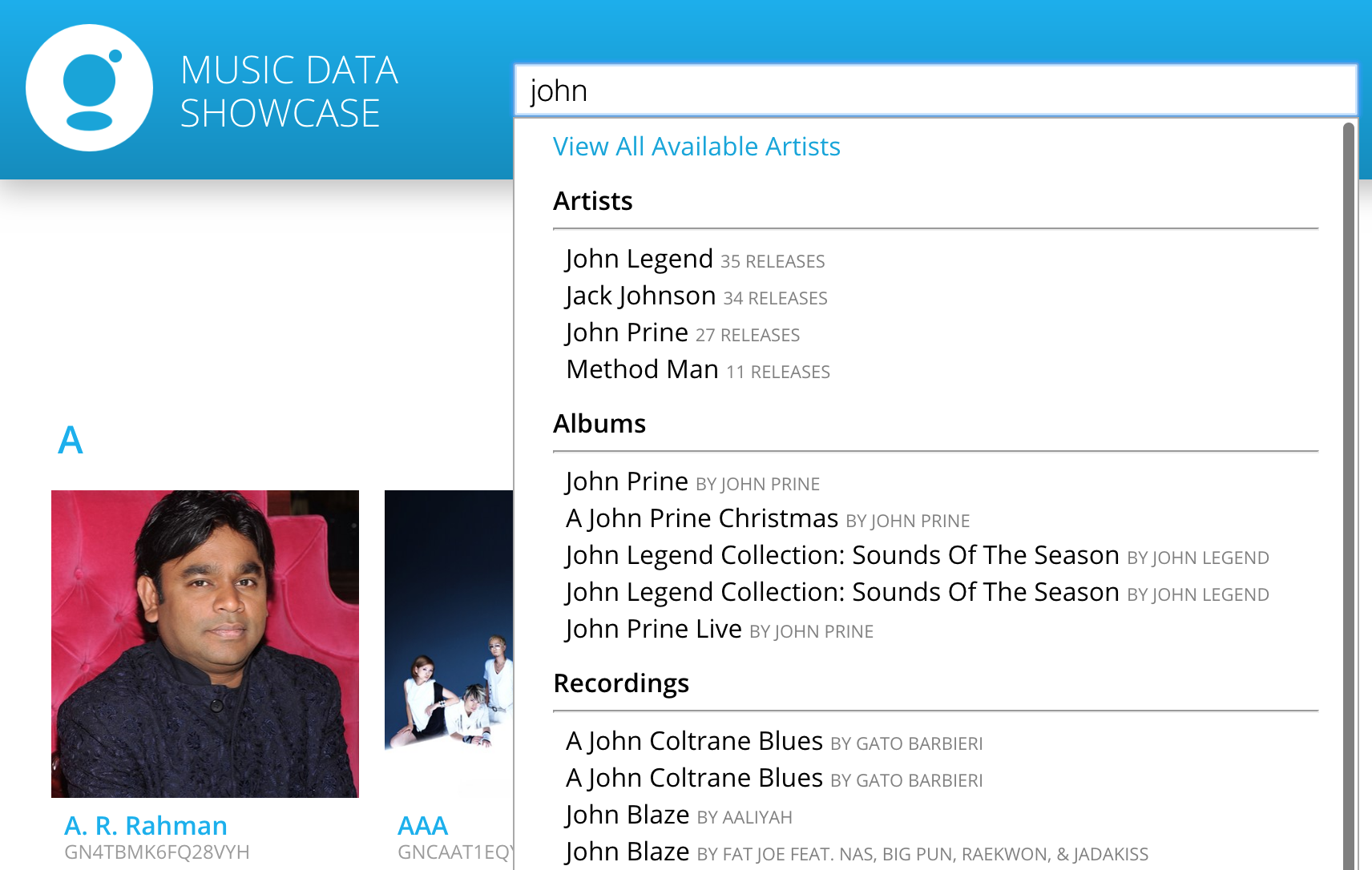This screenshot has height=870, width=1372.
Task: Select A John Prine Christmas album
Action: [701, 519]
